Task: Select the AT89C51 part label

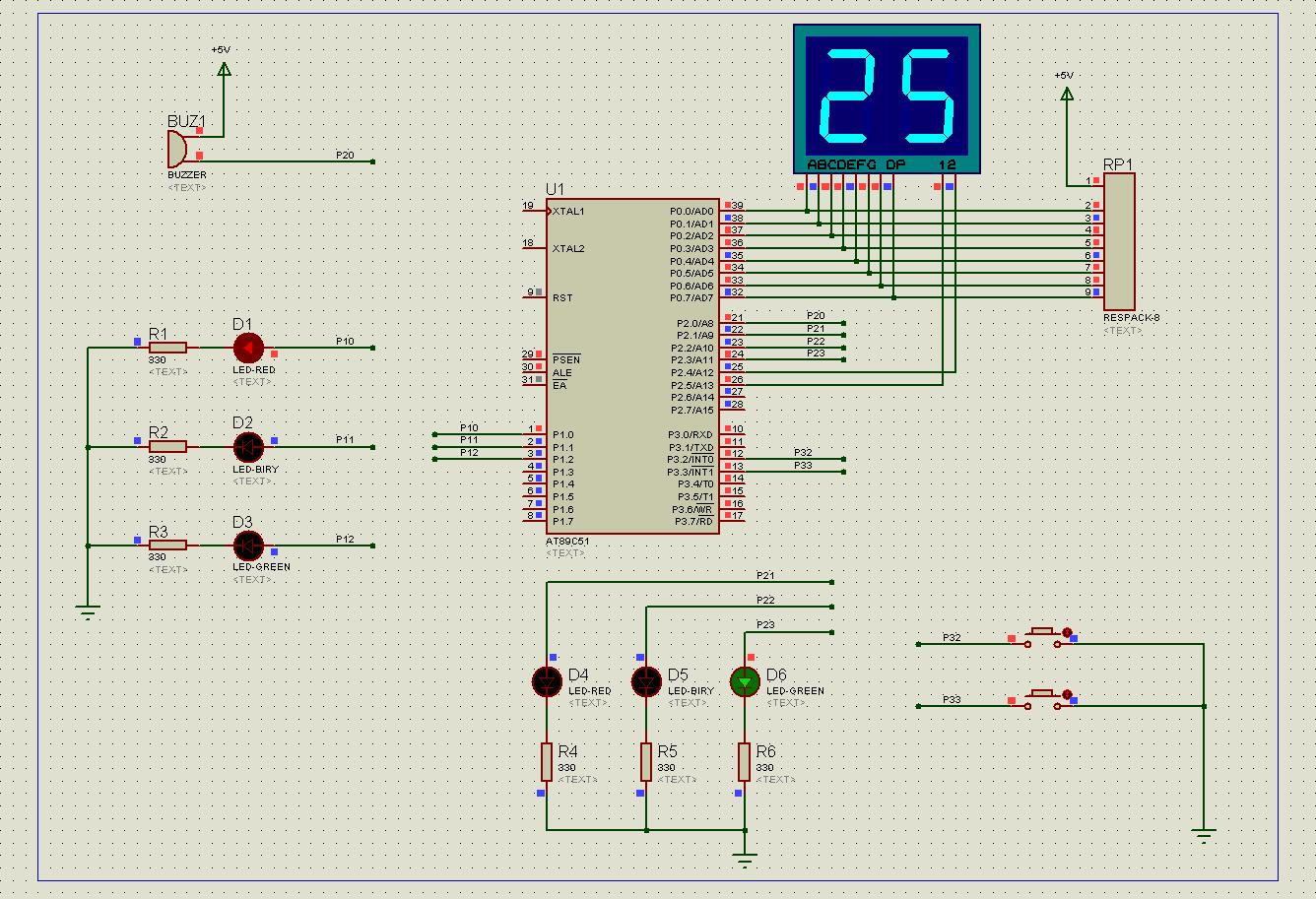Action: (567, 542)
